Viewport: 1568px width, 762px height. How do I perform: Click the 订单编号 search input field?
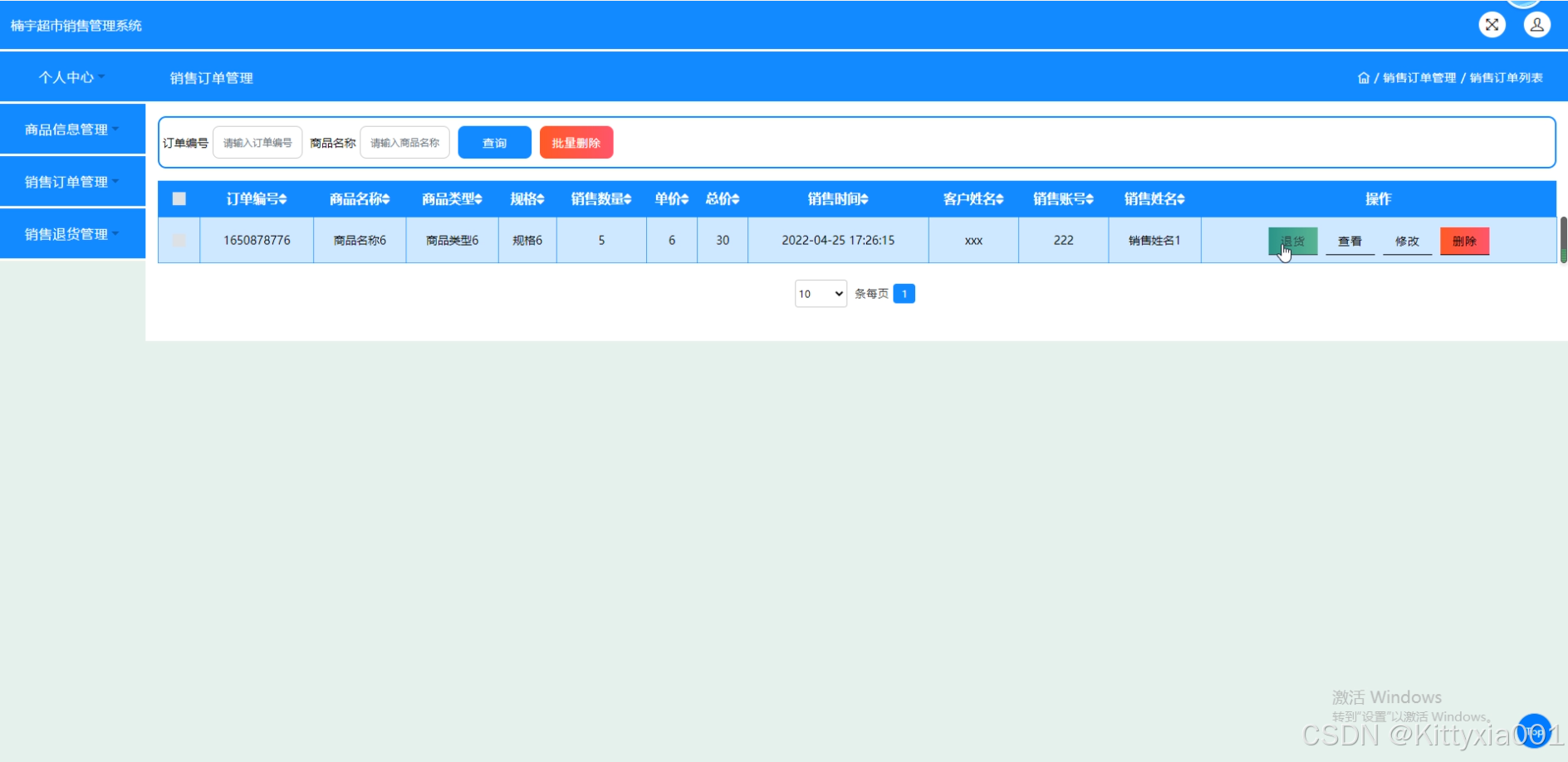click(x=257, y=143)
